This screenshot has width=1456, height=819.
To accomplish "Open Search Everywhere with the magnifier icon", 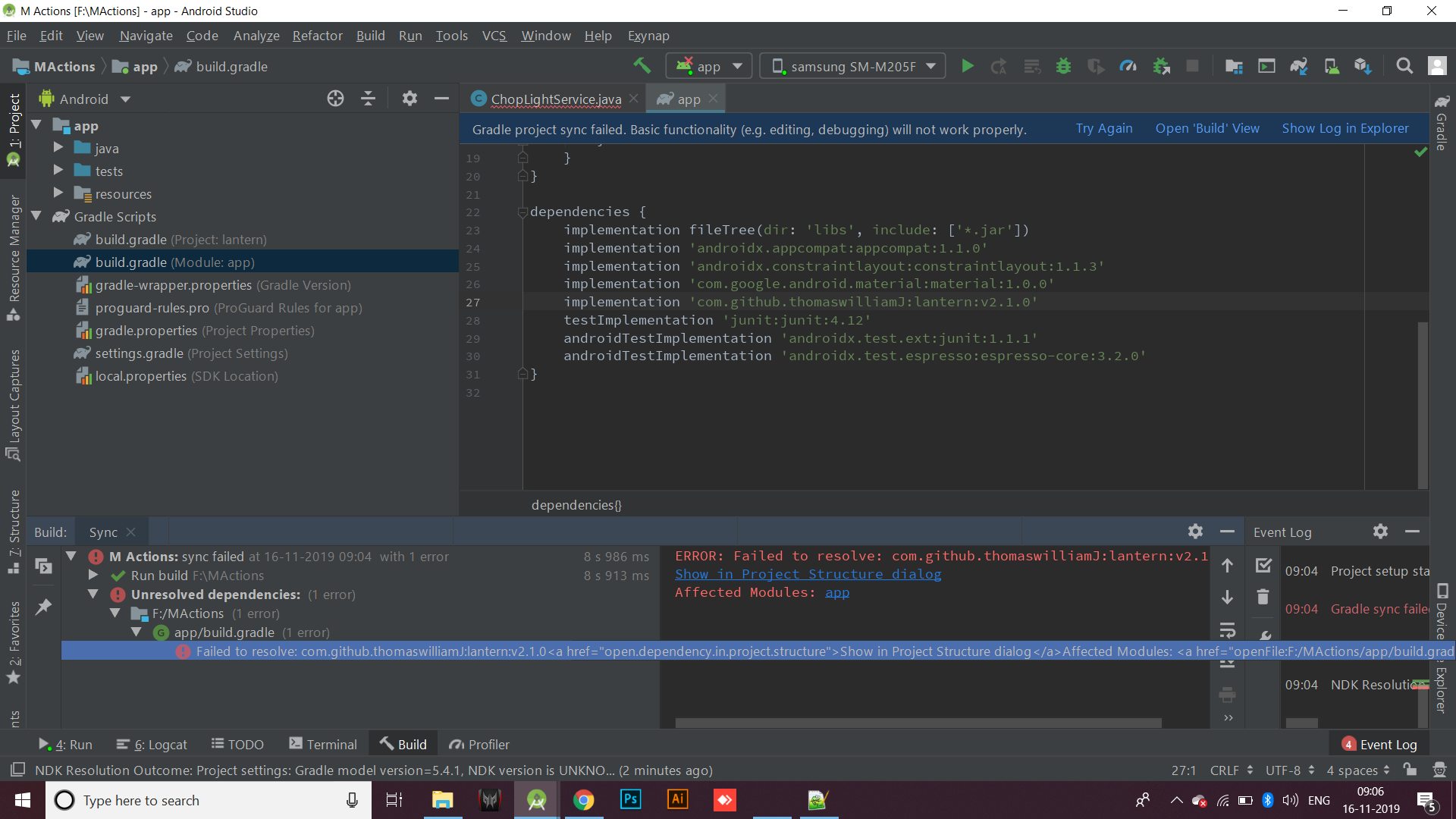I will click(1405, 66).
